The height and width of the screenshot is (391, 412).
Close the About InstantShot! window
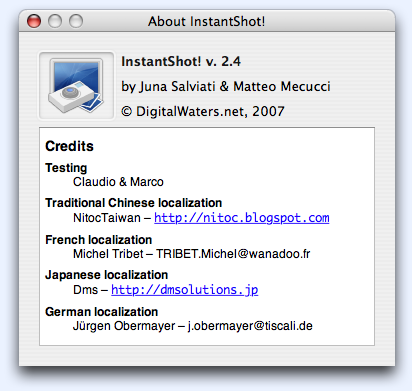tap(34, 21)
